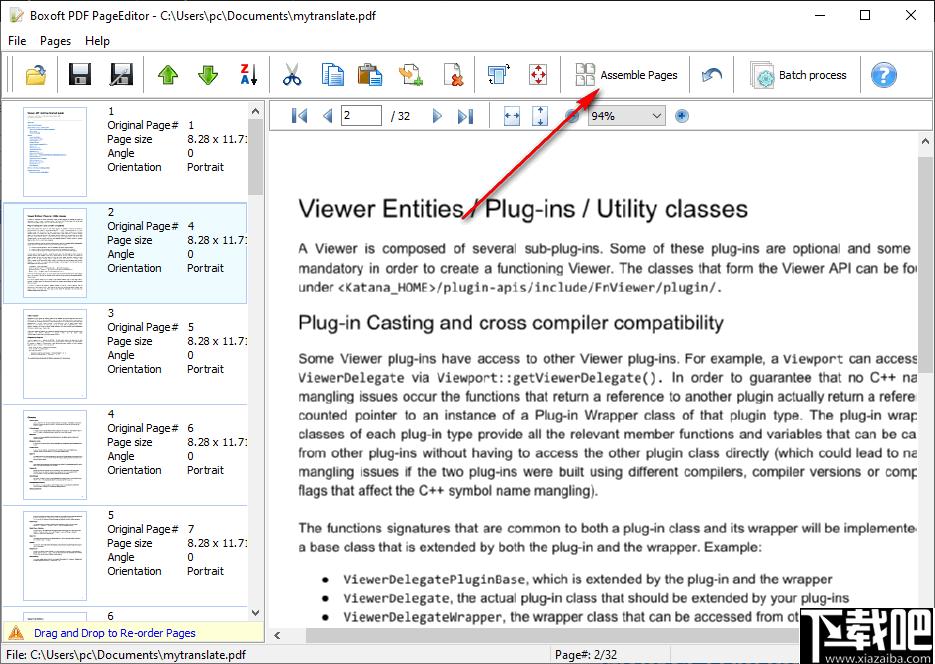This screenshot has width=935, height=664.
Task: Click the Original Page# 4 text
Action: point(150,226)
